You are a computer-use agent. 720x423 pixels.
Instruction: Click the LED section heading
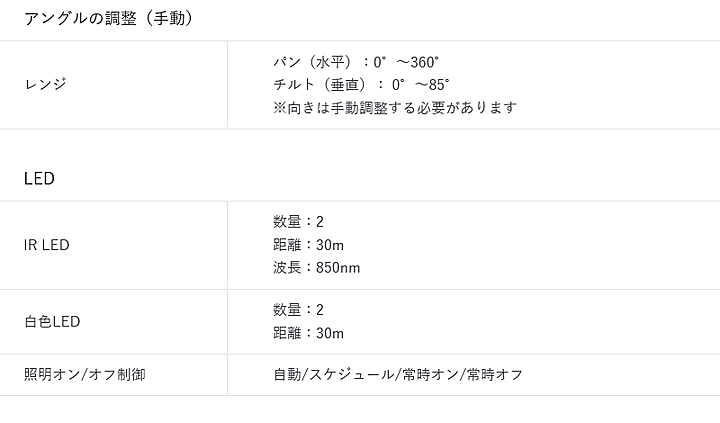pos(39,179)
